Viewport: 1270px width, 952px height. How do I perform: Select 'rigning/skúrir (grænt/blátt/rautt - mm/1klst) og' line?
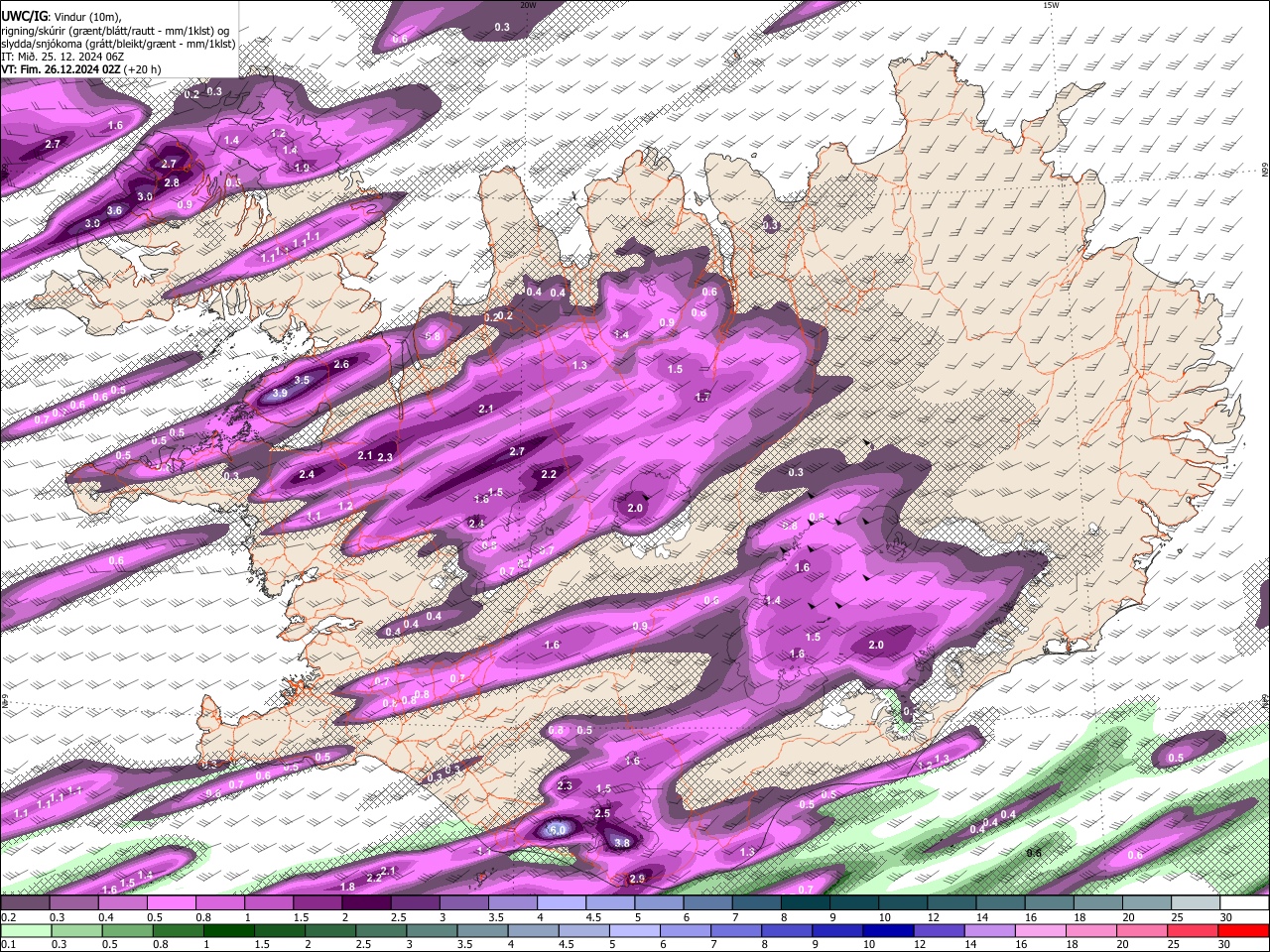click(x=115, y=31)
